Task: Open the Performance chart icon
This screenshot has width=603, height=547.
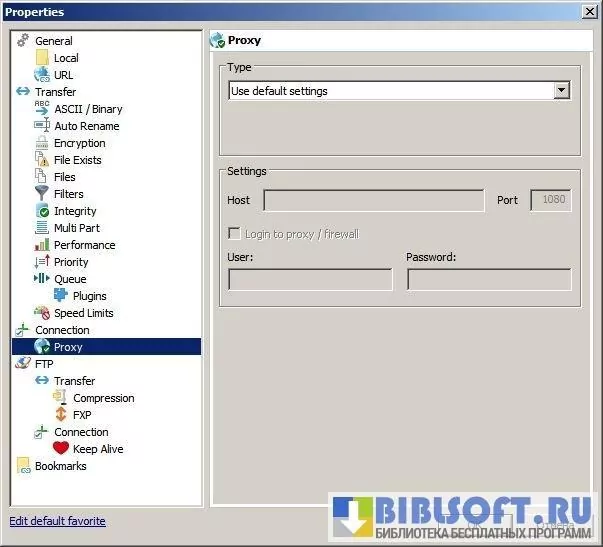Action: click(42, 245)
